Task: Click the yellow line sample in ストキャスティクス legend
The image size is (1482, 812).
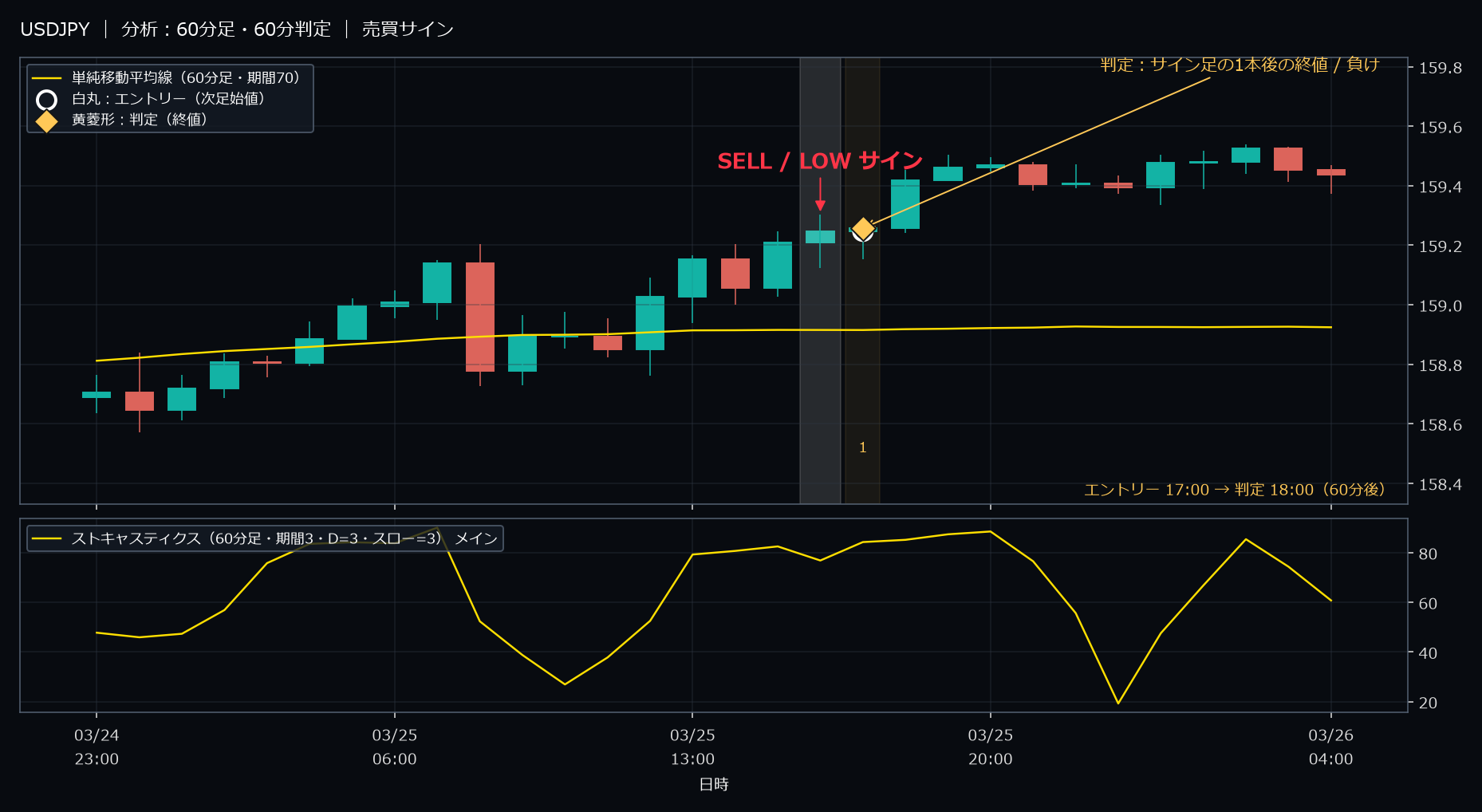Action: pyautogui.click(x=47, y=539)
